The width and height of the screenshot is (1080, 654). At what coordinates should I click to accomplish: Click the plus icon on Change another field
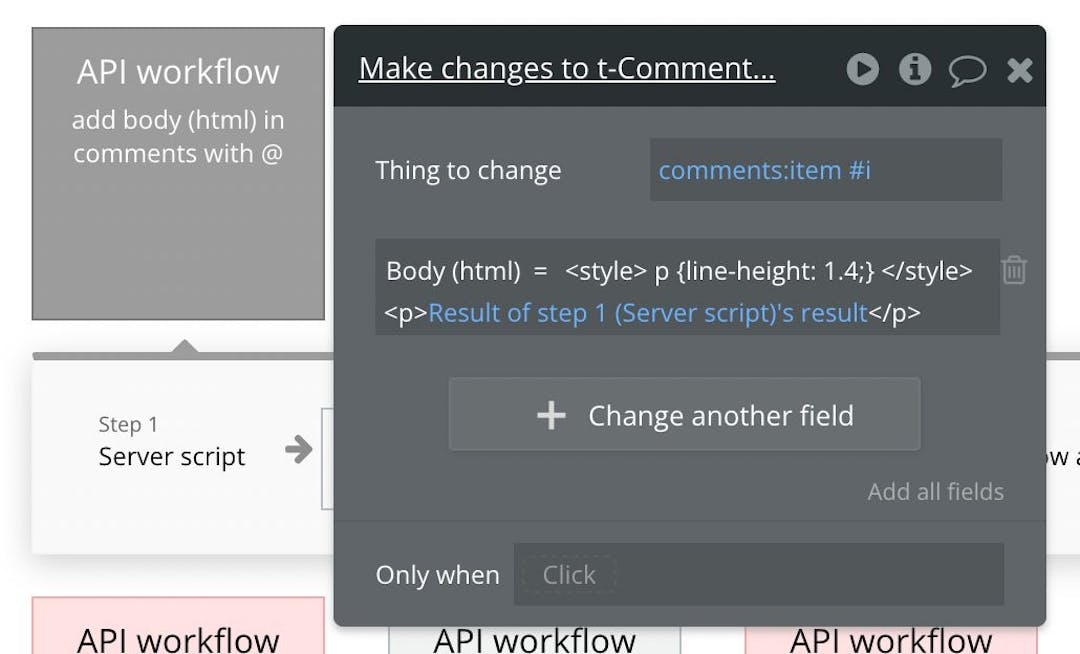pos(551,415)
